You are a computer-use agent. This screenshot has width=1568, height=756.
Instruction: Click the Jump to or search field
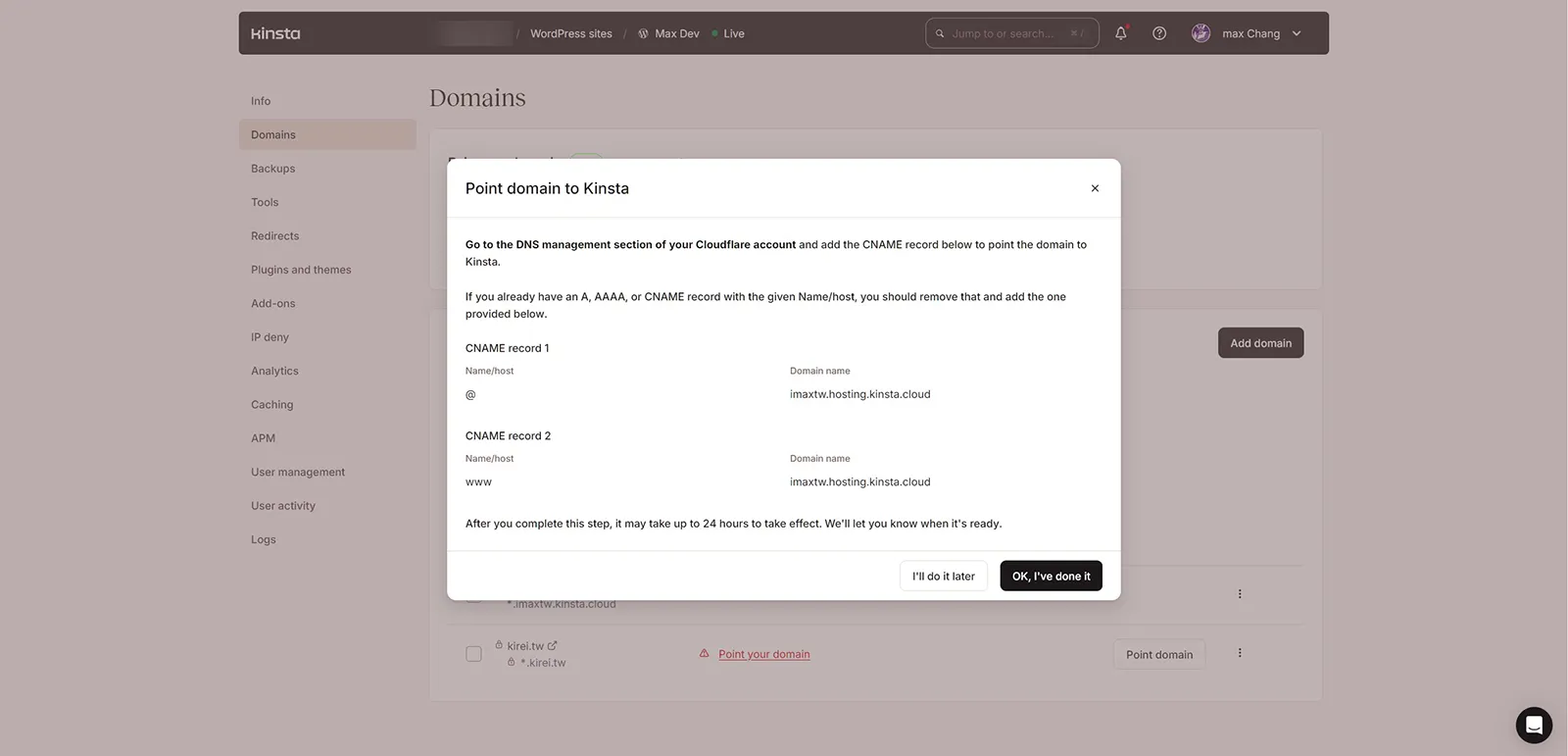(x=1012, y=33)
